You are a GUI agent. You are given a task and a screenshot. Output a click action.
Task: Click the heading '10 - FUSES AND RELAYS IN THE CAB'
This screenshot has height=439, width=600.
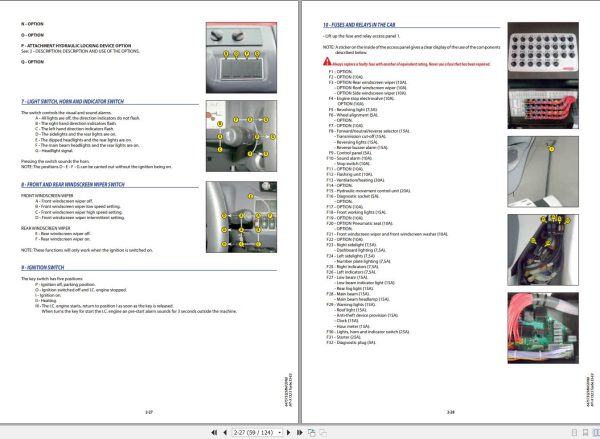[359, 25]
